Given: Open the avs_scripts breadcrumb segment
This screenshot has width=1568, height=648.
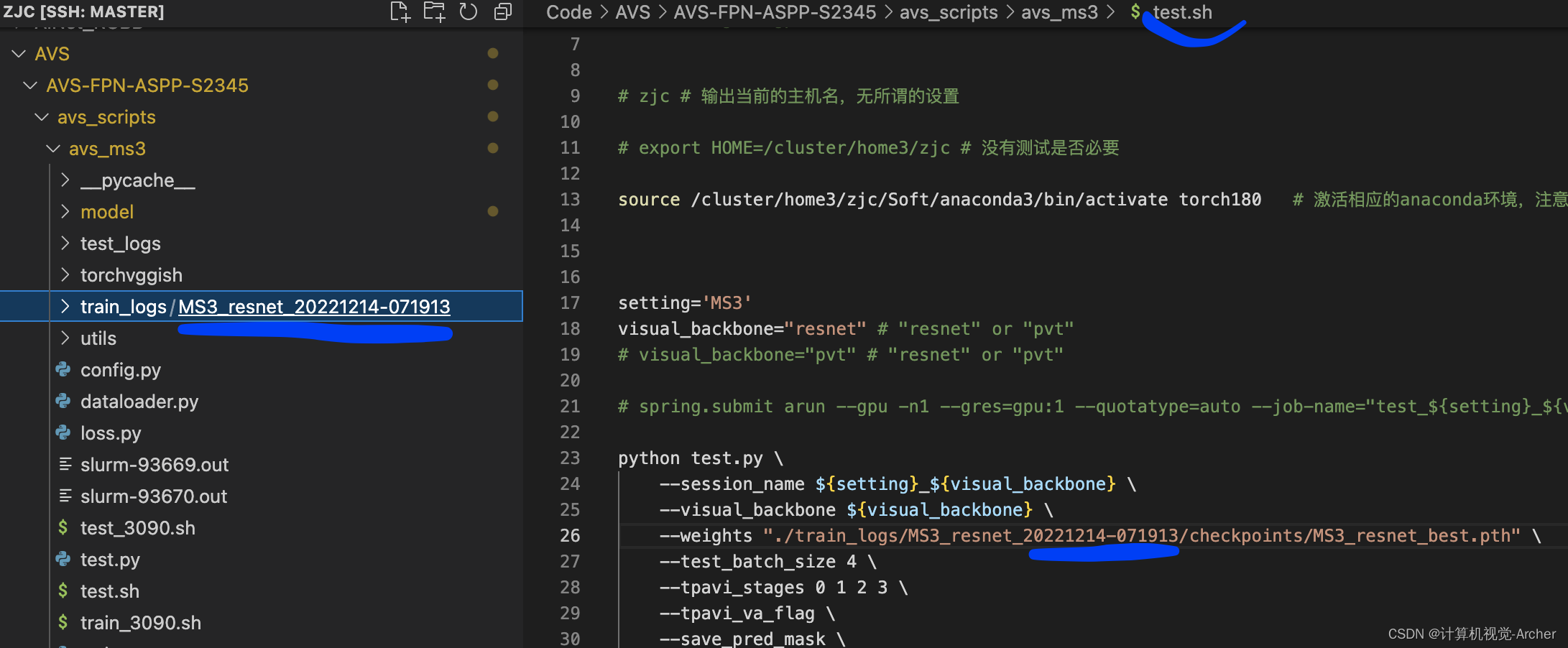Looking at the screenshot, I should coord(949,12).
